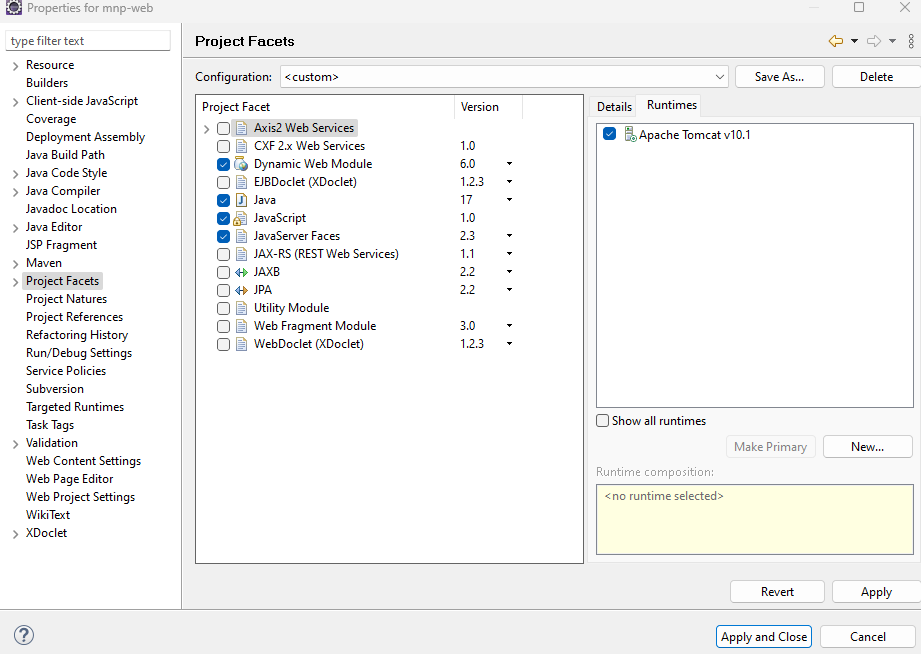Uncheck the Java facet checkbox
Viewport: 921px width, 654px height.
[x=223, y=200]
